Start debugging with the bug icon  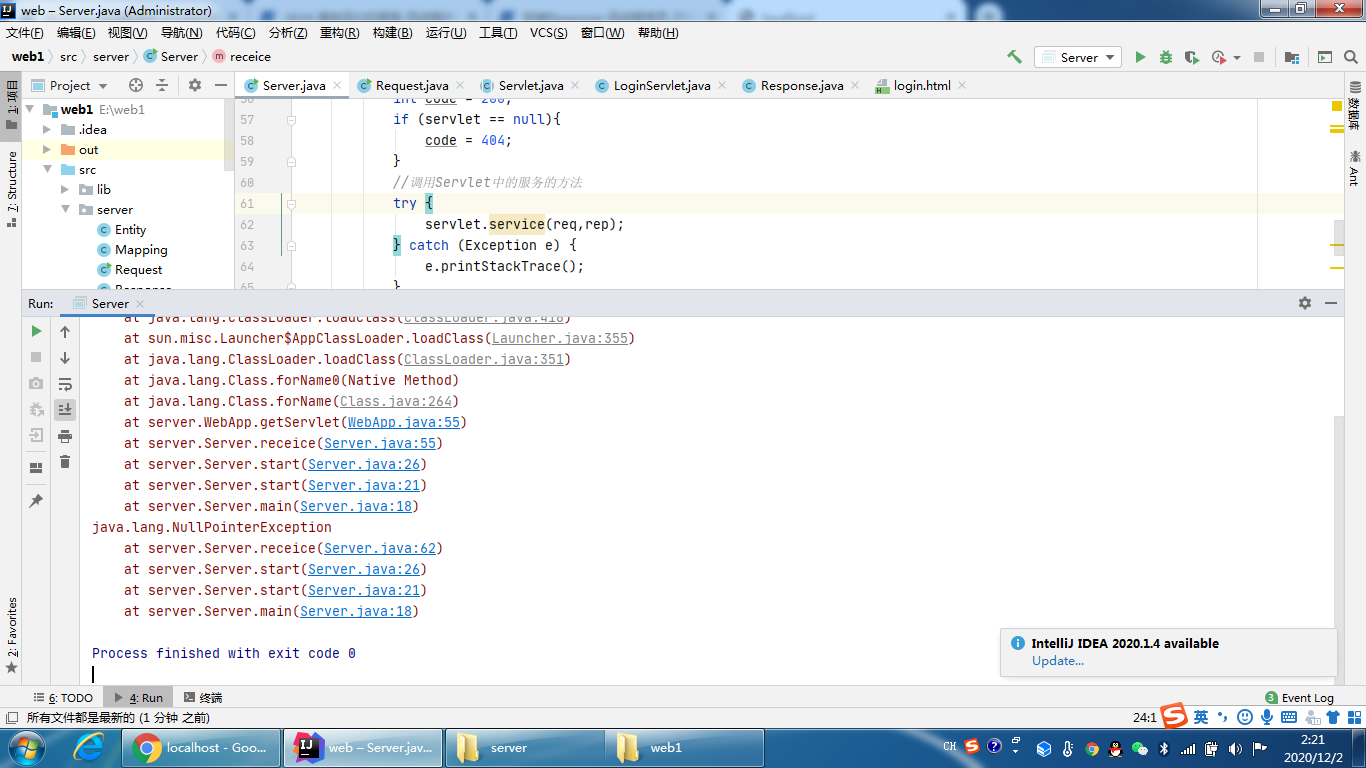coord(1166,57)
